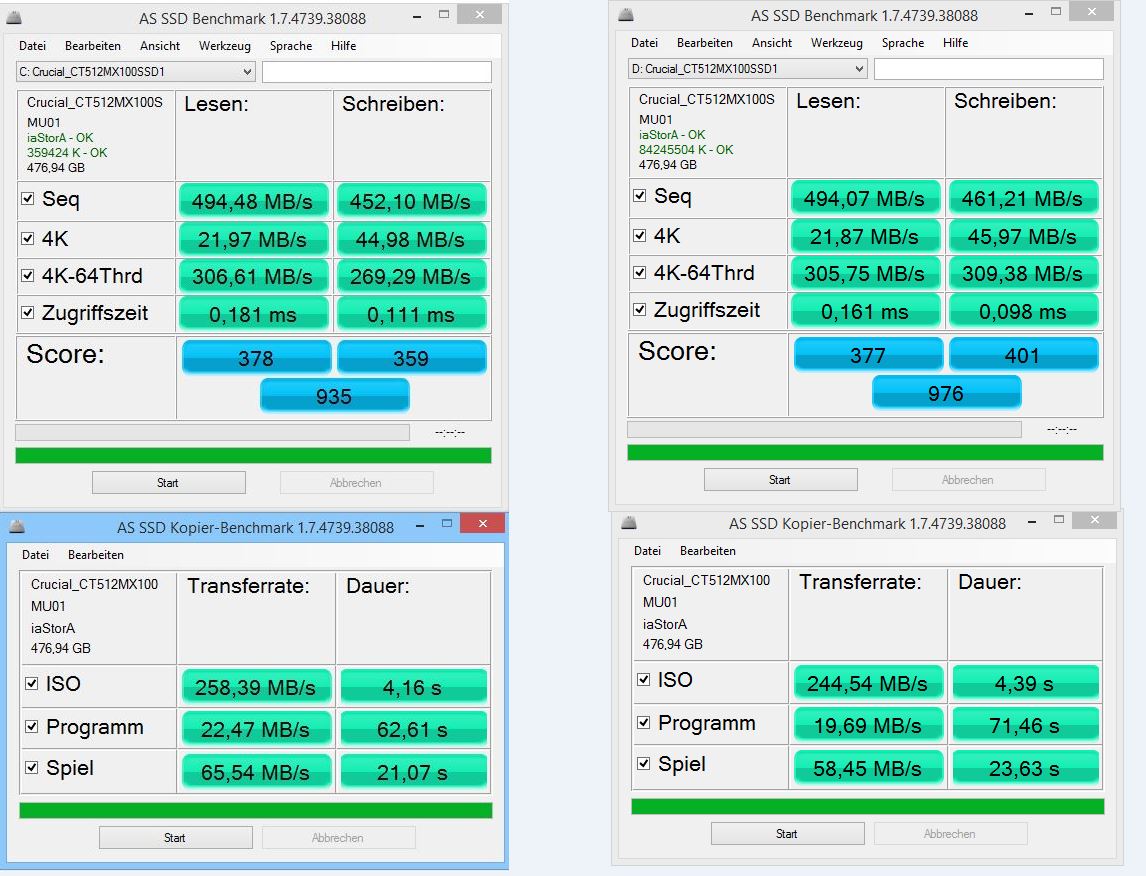Click the empty text field beside C: drive dropdown
The height and width of the screenshot is (876, 1146).
pyautogui.click(x=376, y=72)
